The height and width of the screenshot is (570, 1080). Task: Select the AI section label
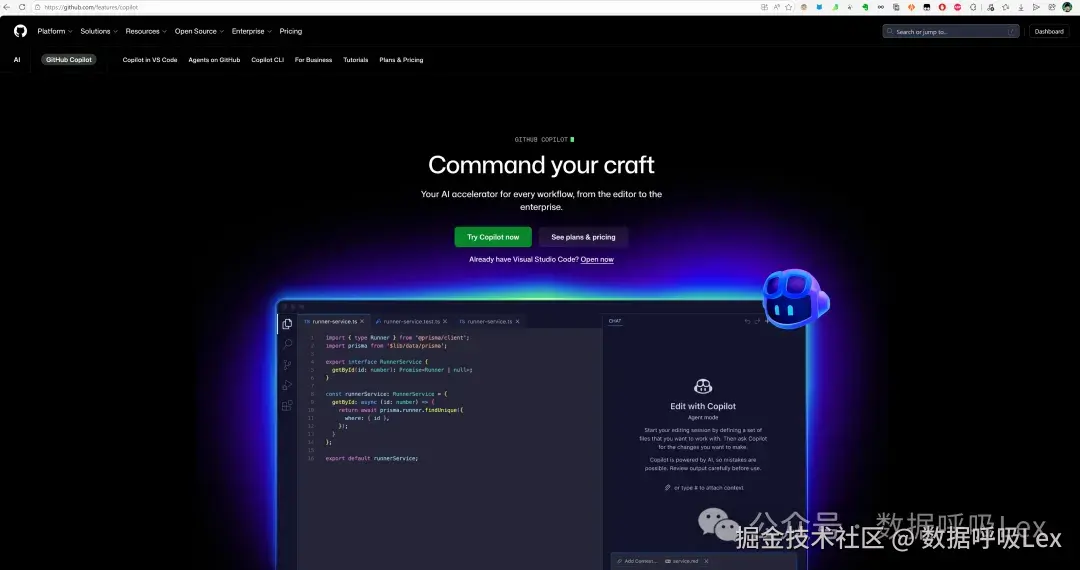coord(17,60)
